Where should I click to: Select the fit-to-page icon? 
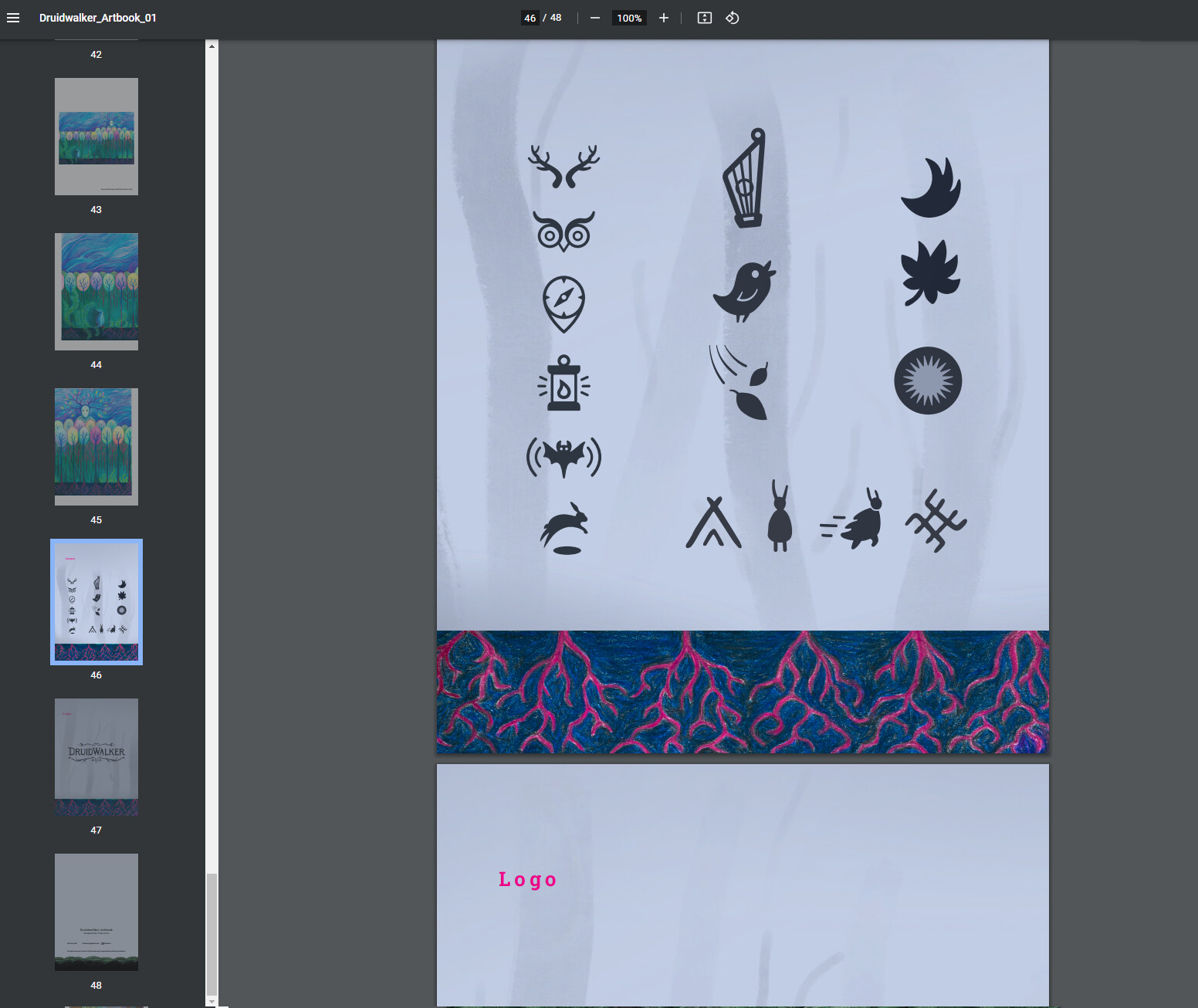click(x=704, y=18)
